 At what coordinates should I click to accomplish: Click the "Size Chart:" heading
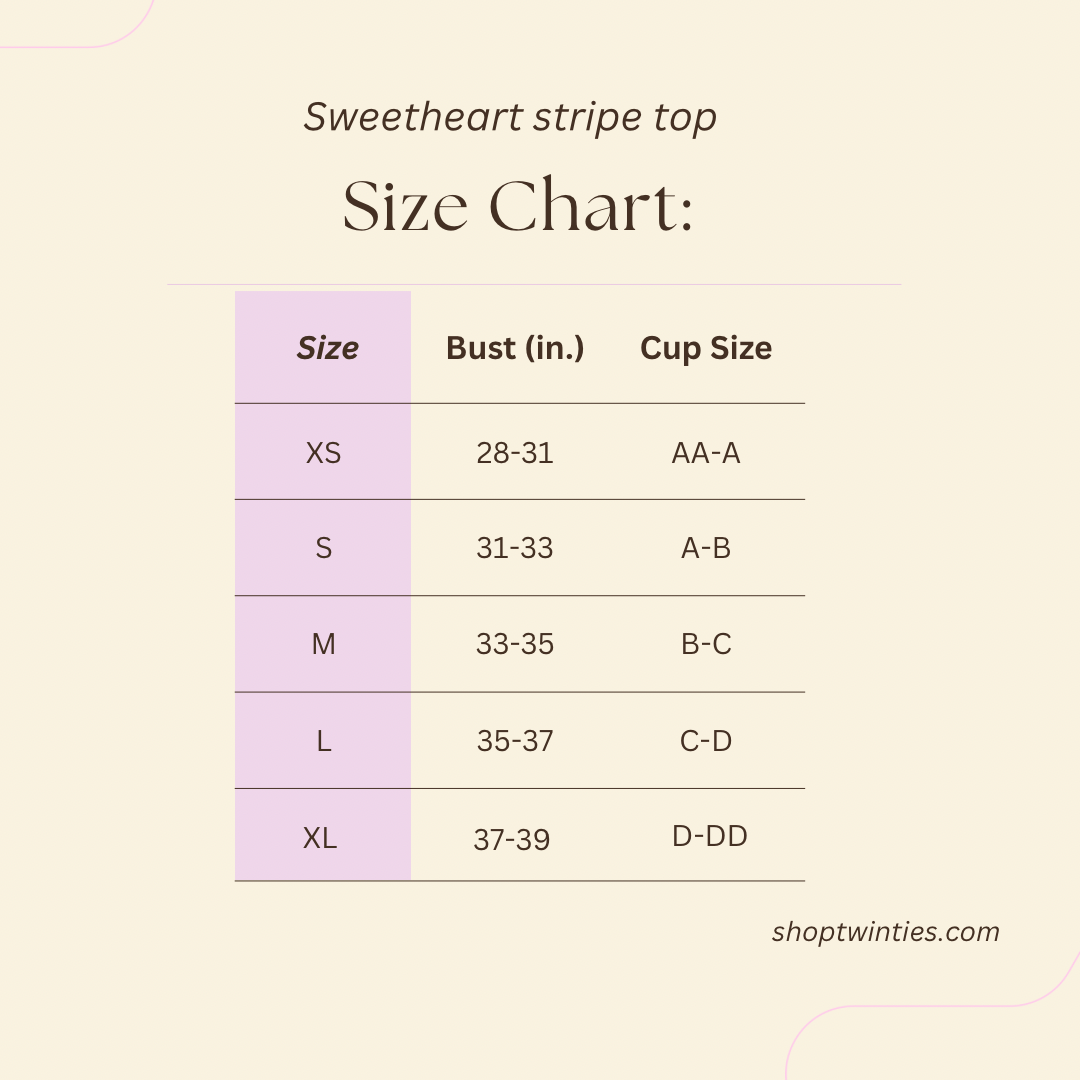click(518, 207)
